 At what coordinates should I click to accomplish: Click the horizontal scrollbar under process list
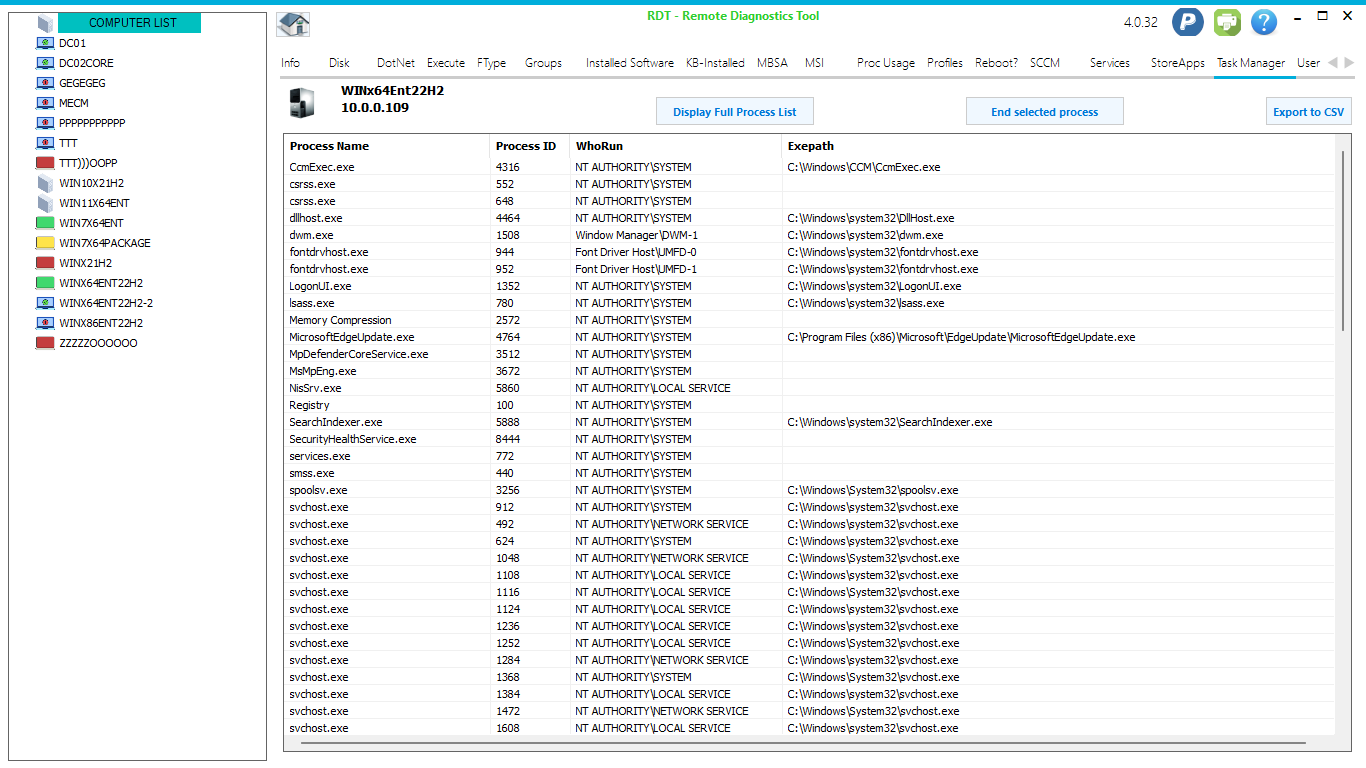(803, 743)
